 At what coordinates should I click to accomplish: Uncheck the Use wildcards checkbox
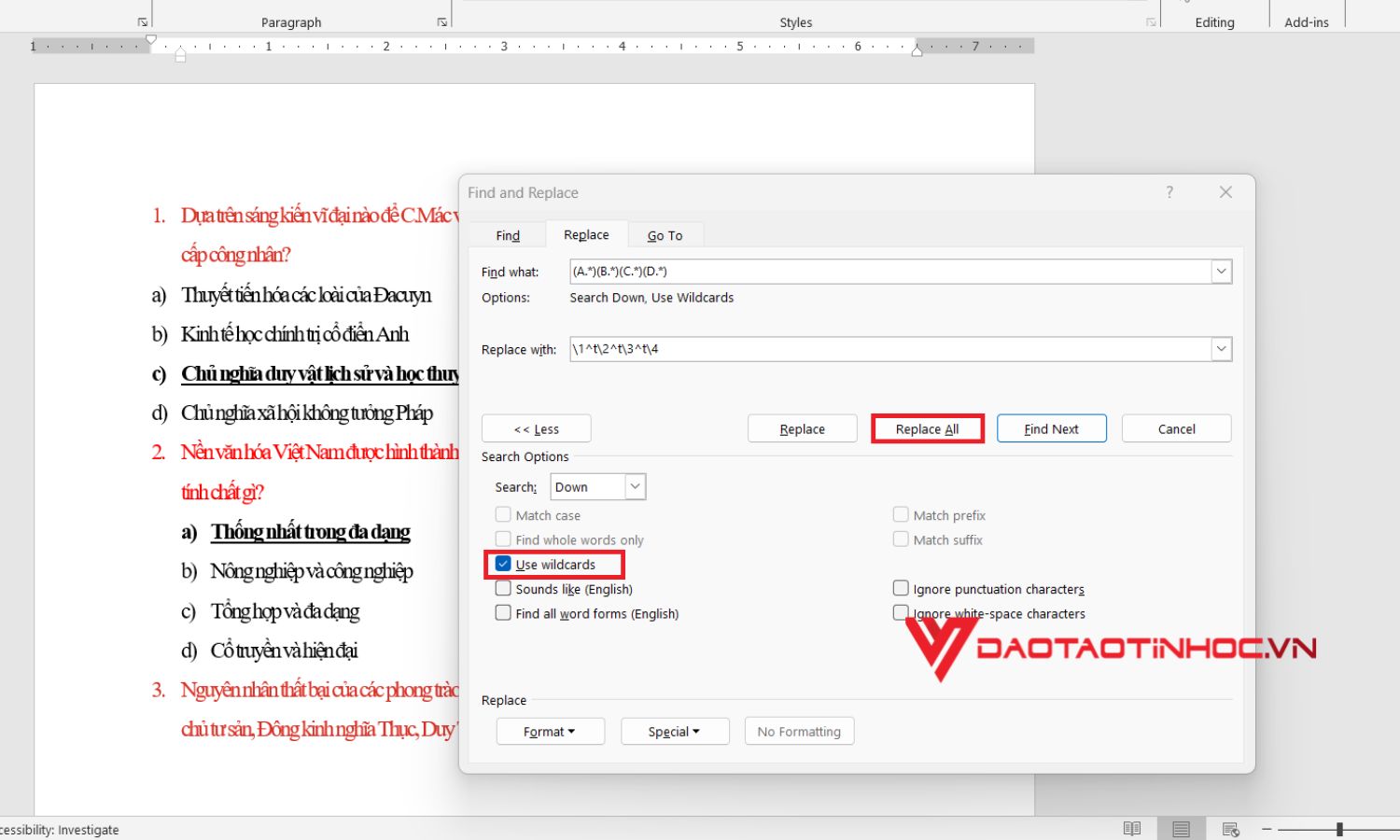[503, 564]
